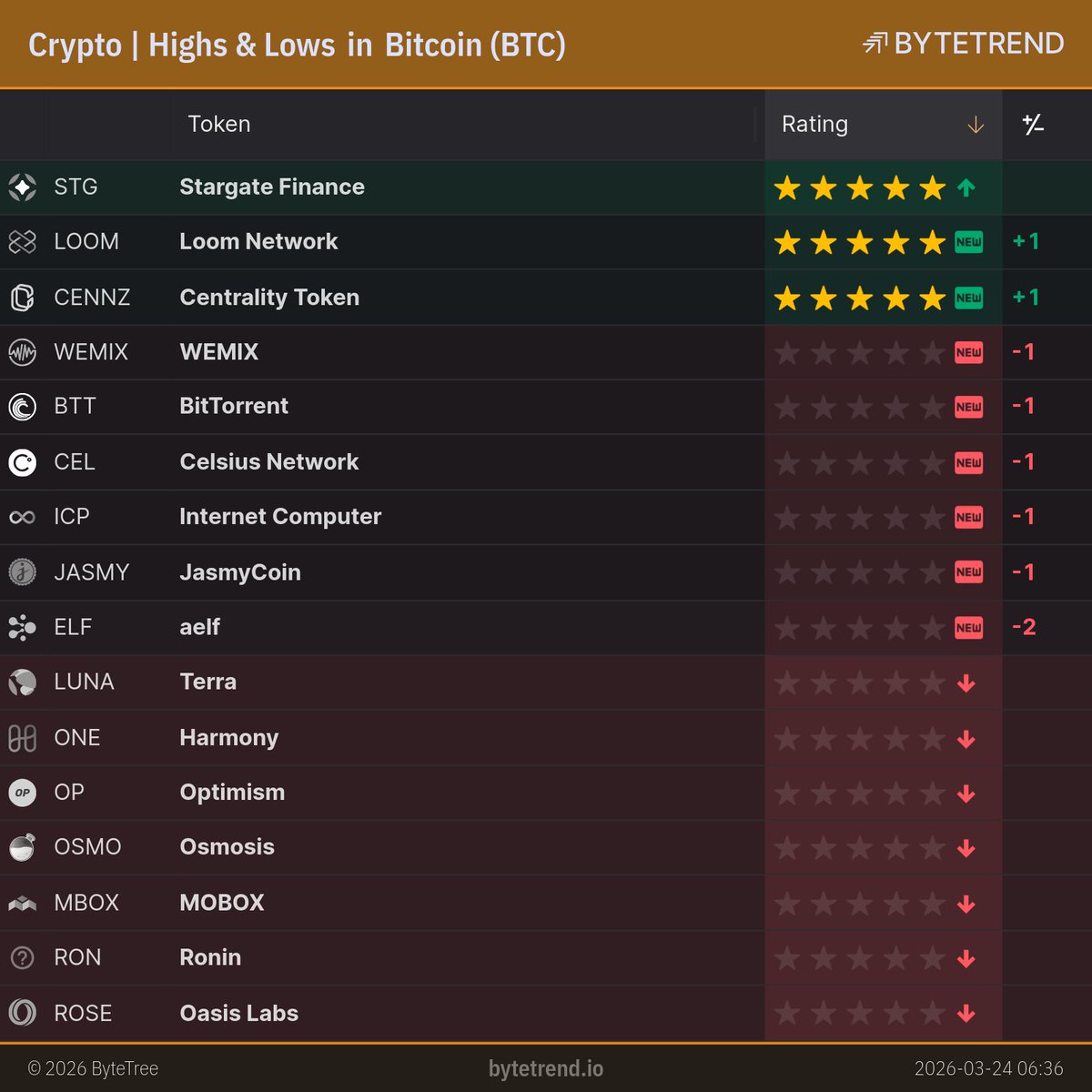
Task: Click the timestamp 2026-03-24 06:36
Action: tap(988, 1068)
